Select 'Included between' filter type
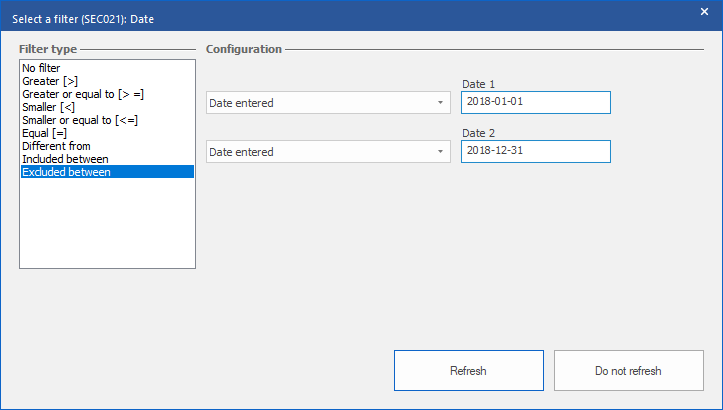The height and width of the screenshot is (410, 723). [x=65, y=159]
